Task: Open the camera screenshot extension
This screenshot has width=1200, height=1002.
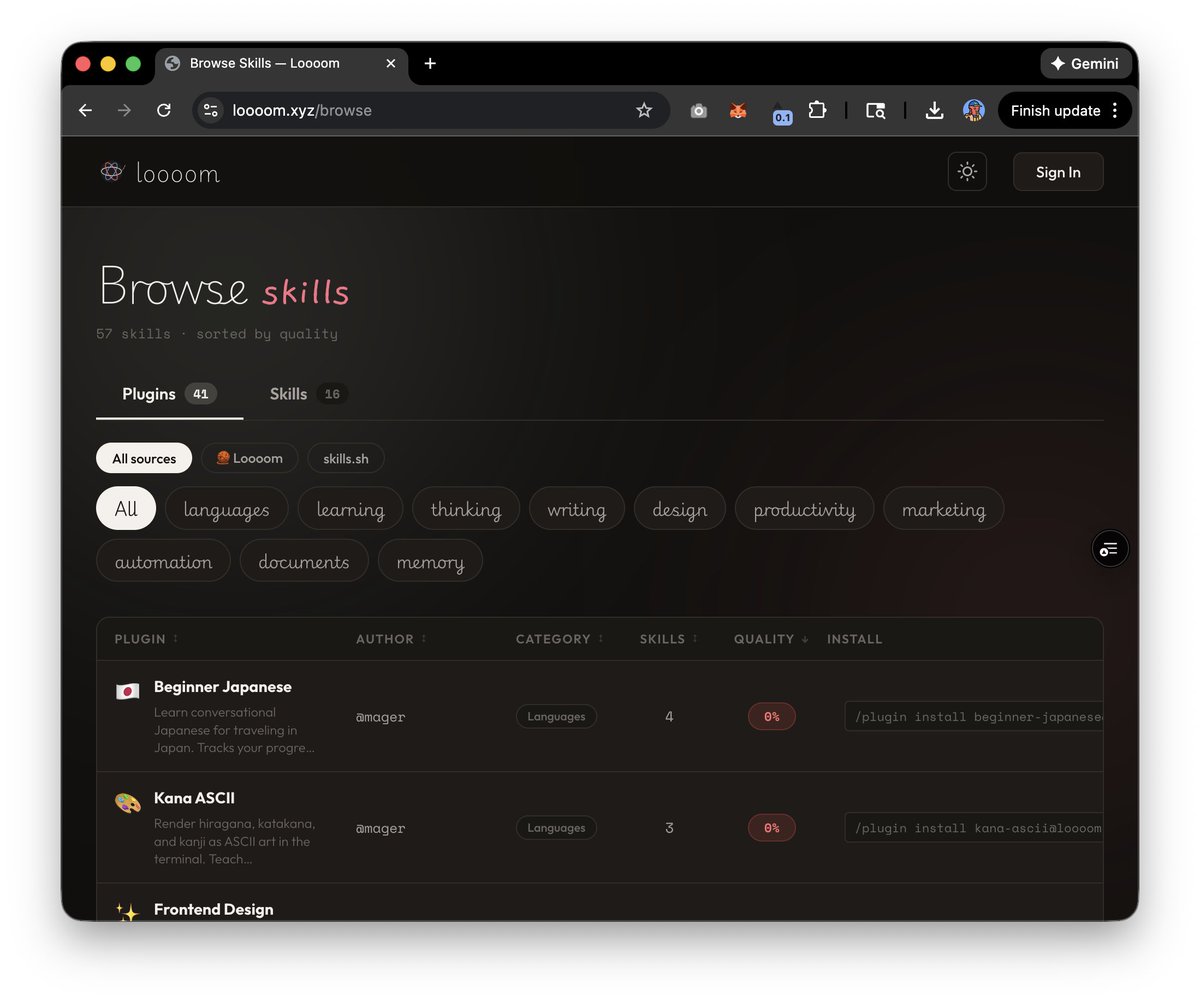Action: 699,111
